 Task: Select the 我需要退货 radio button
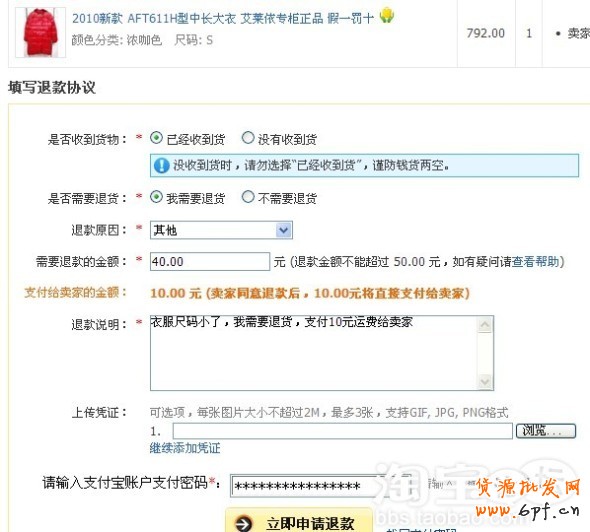click(156, 197)
